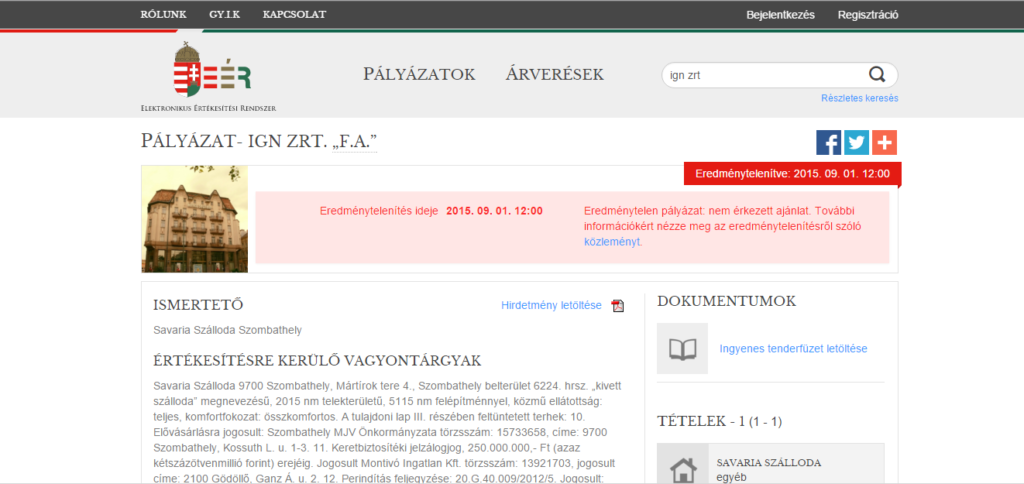Click the EÉR coat of arms logo

[212, 71]
